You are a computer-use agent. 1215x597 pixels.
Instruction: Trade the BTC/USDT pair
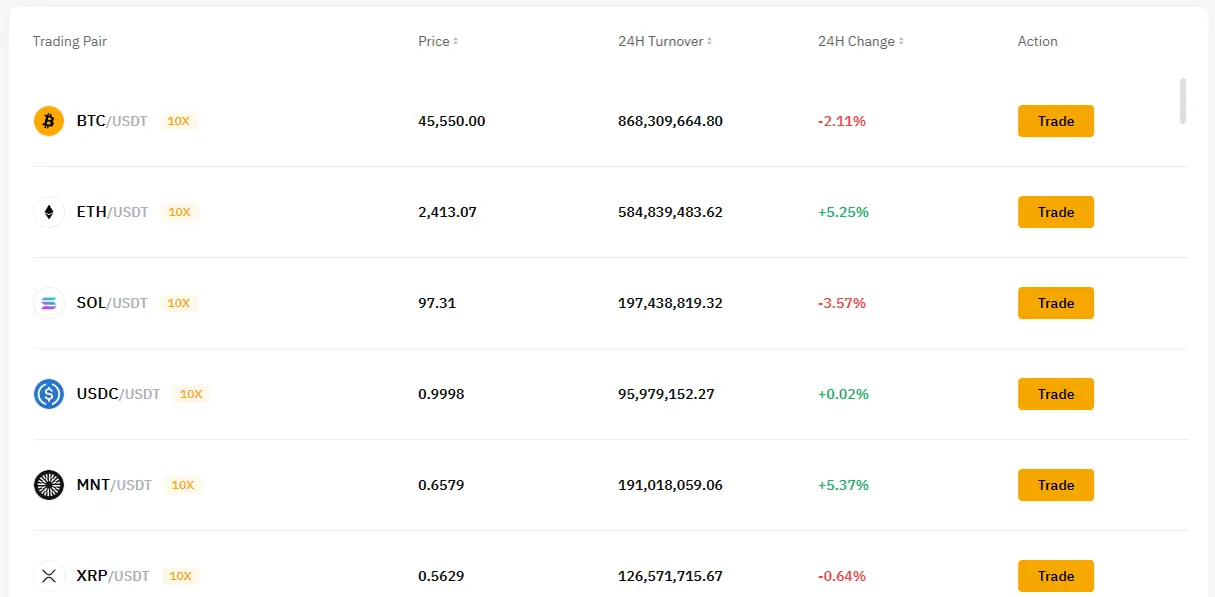(x=1056, y=121)
